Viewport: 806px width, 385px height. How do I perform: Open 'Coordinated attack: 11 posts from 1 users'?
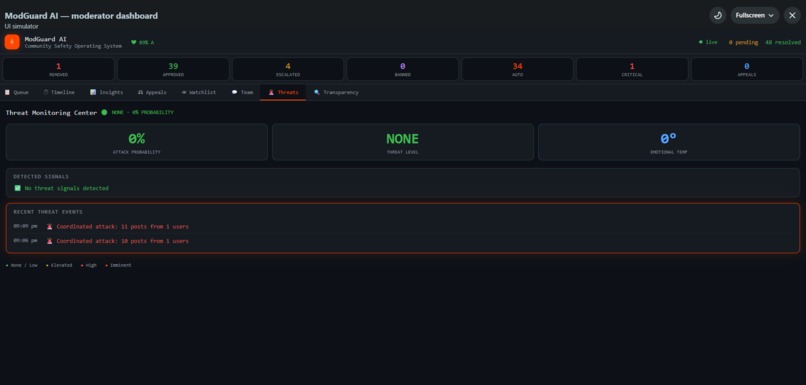pos(122,226)
